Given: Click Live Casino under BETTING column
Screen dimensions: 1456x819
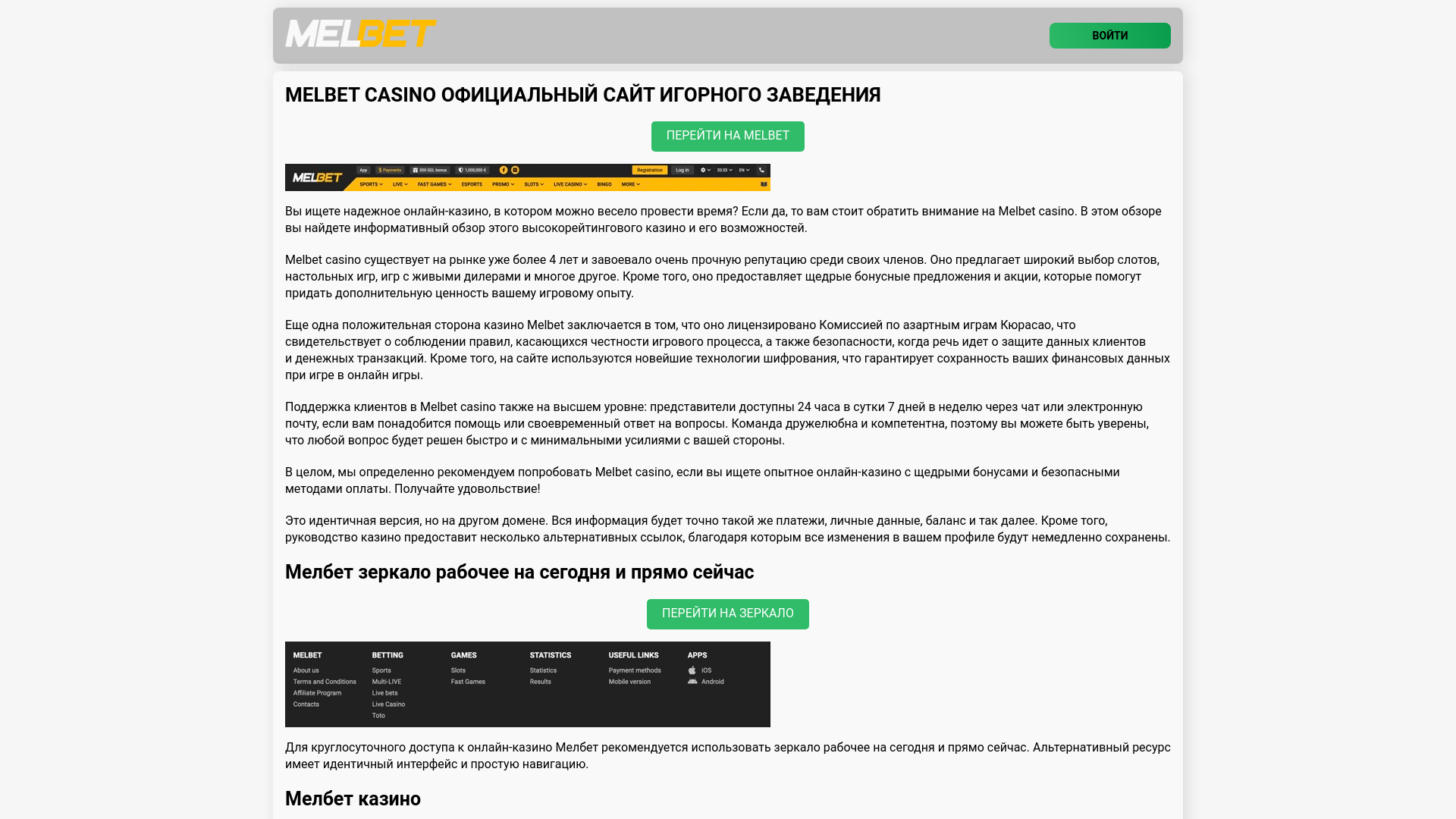Looking at the screenshot, I should pos(388,704).
